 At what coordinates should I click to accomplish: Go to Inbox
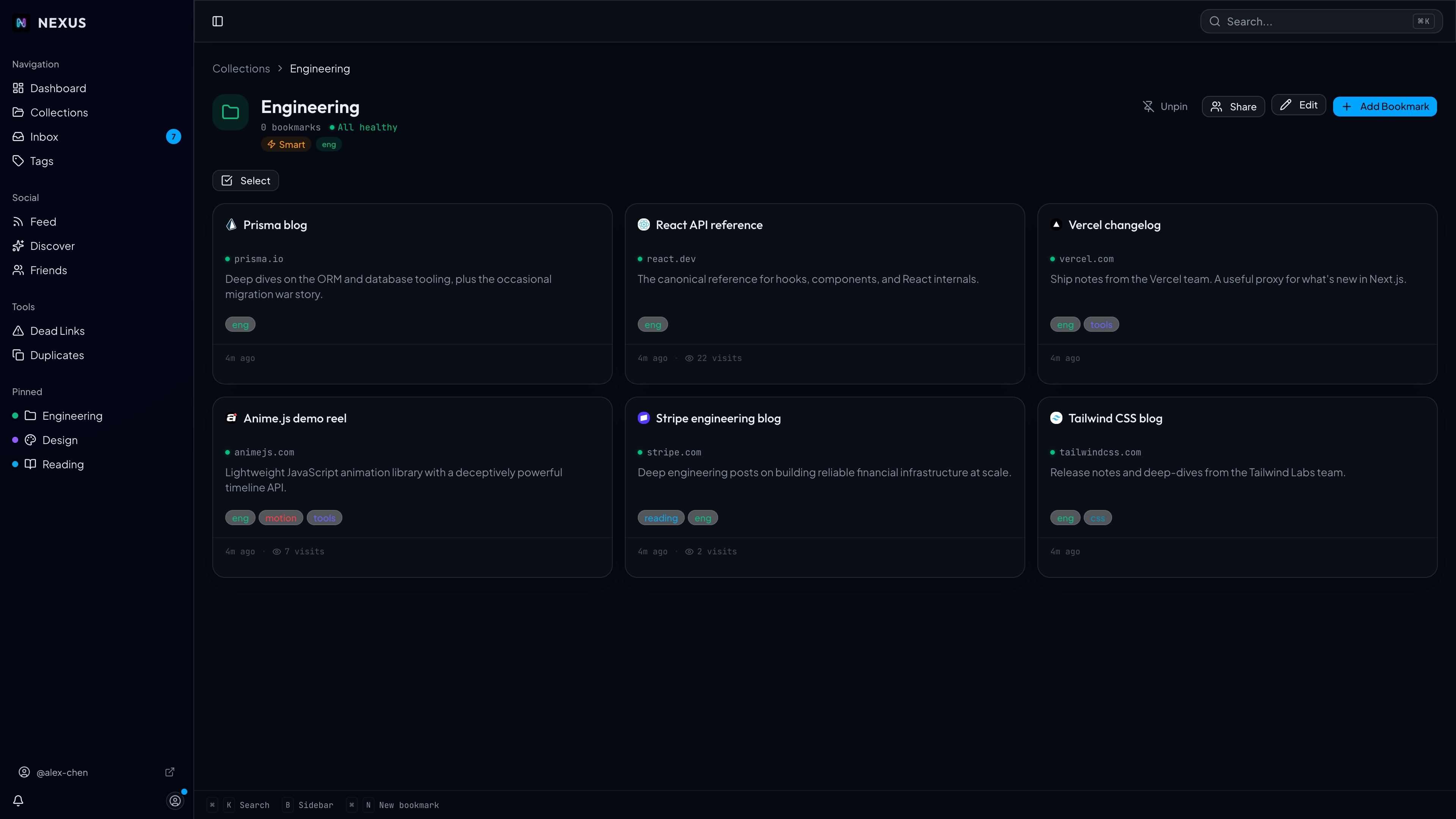(x=97, y=137)
